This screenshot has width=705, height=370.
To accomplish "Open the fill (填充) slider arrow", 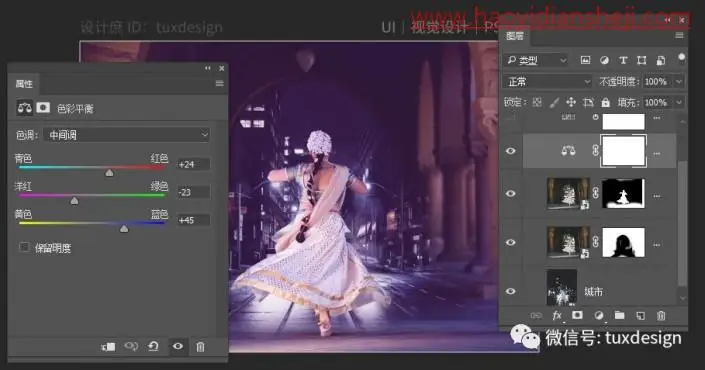I will 678,103.
